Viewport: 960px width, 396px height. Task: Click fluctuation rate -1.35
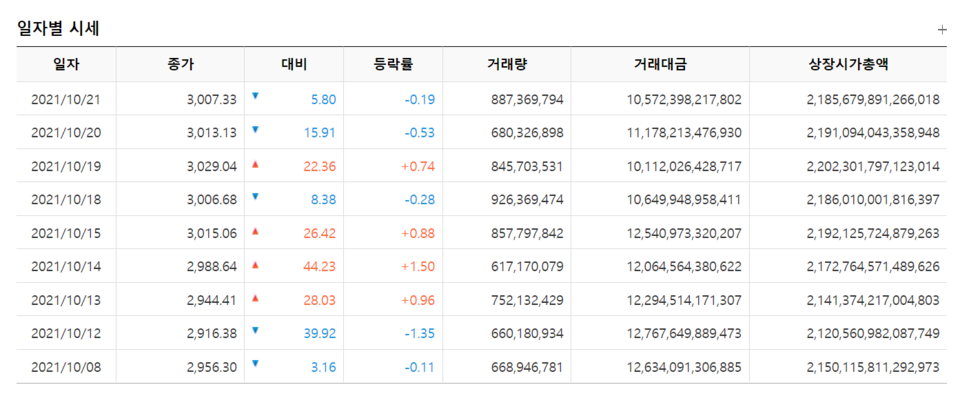tap(420, 334)
